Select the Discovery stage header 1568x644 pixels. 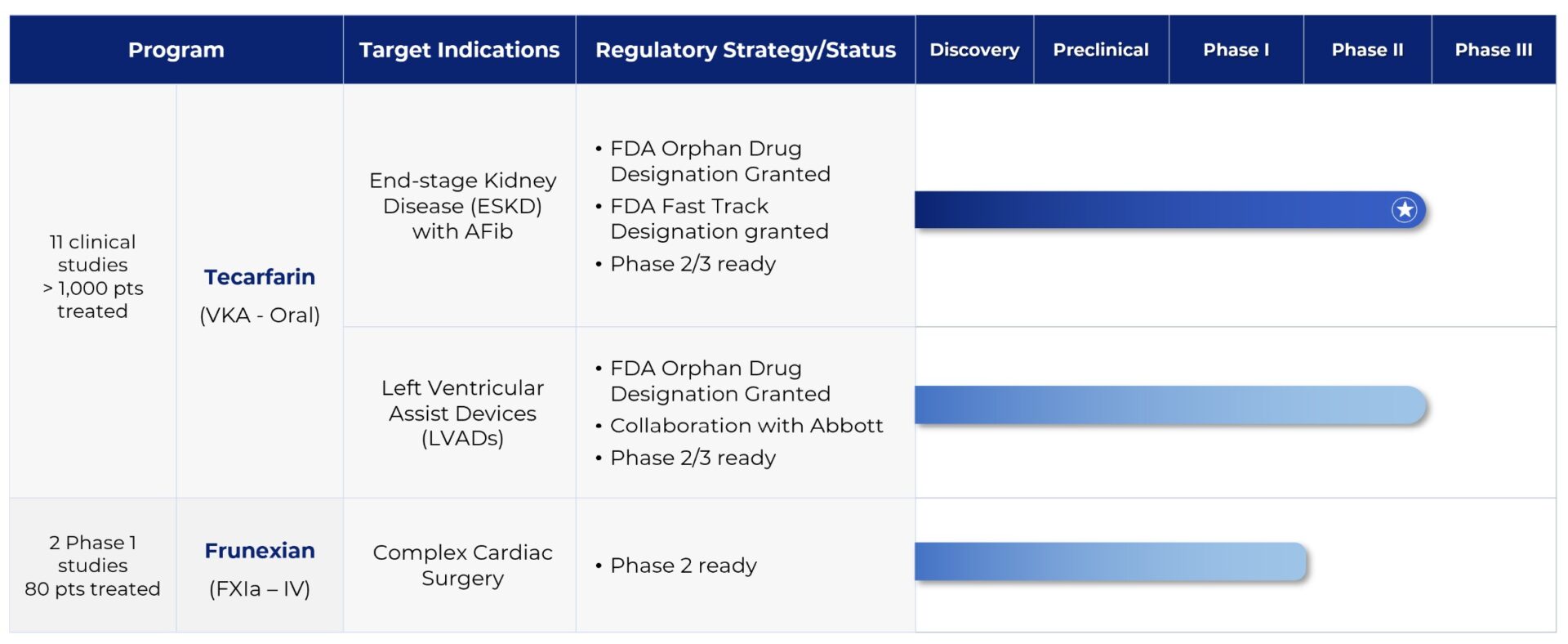tap(974, 50)
